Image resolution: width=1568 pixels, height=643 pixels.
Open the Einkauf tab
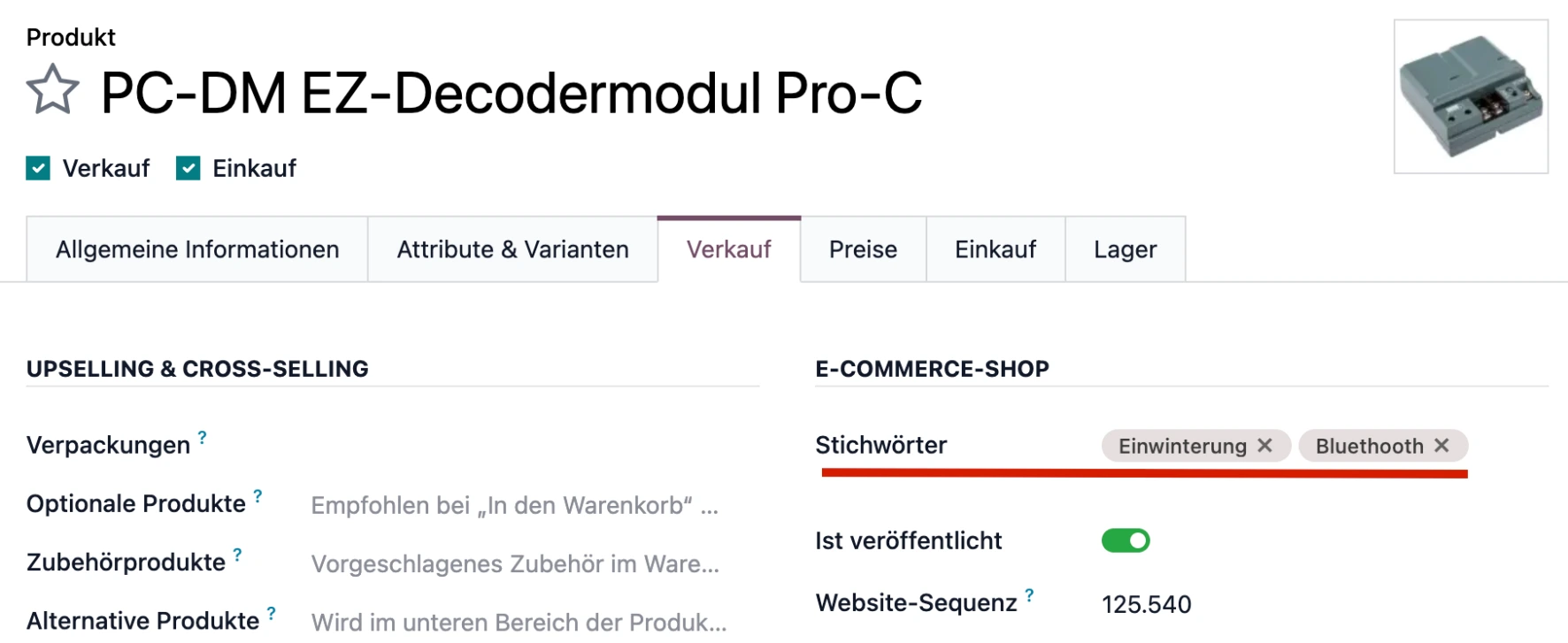coord(995,249)
